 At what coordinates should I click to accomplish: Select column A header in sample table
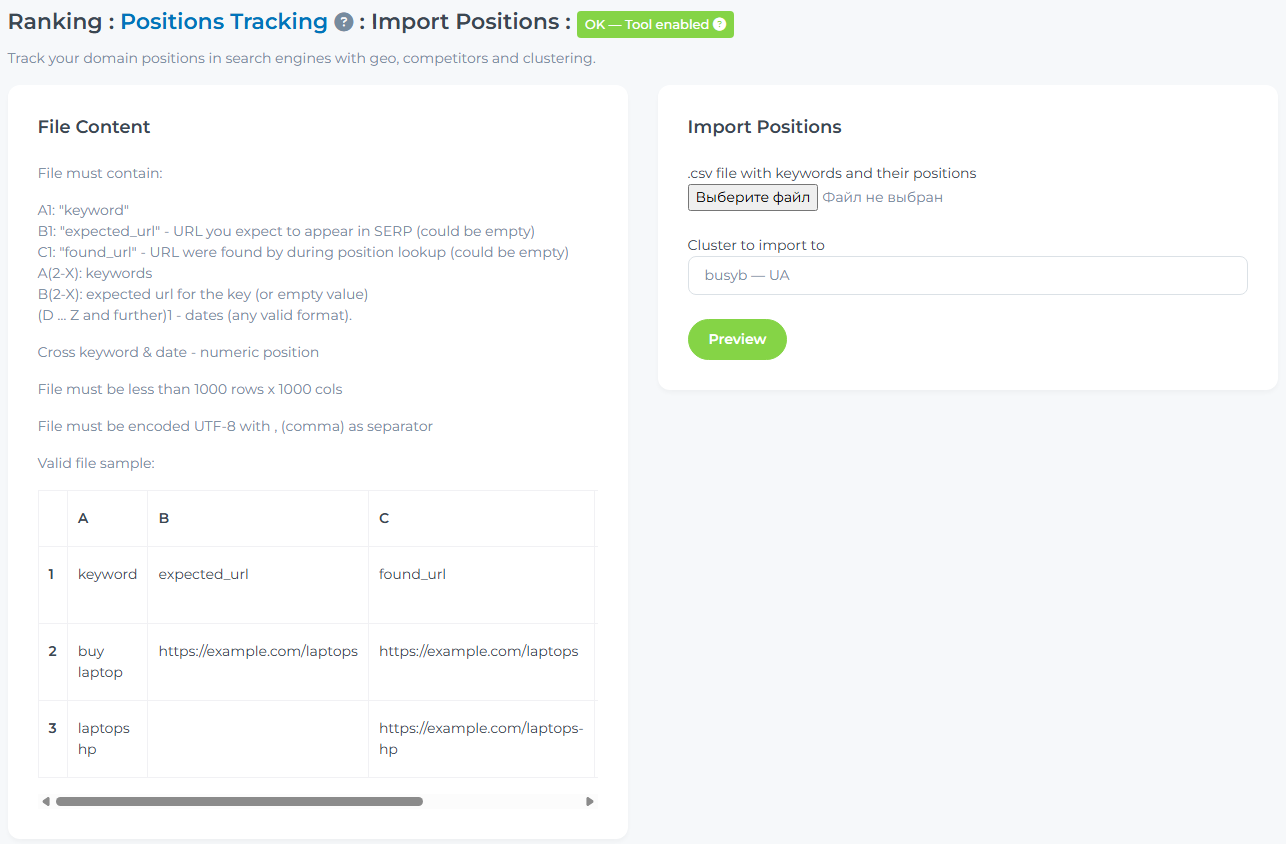[84, 518]
